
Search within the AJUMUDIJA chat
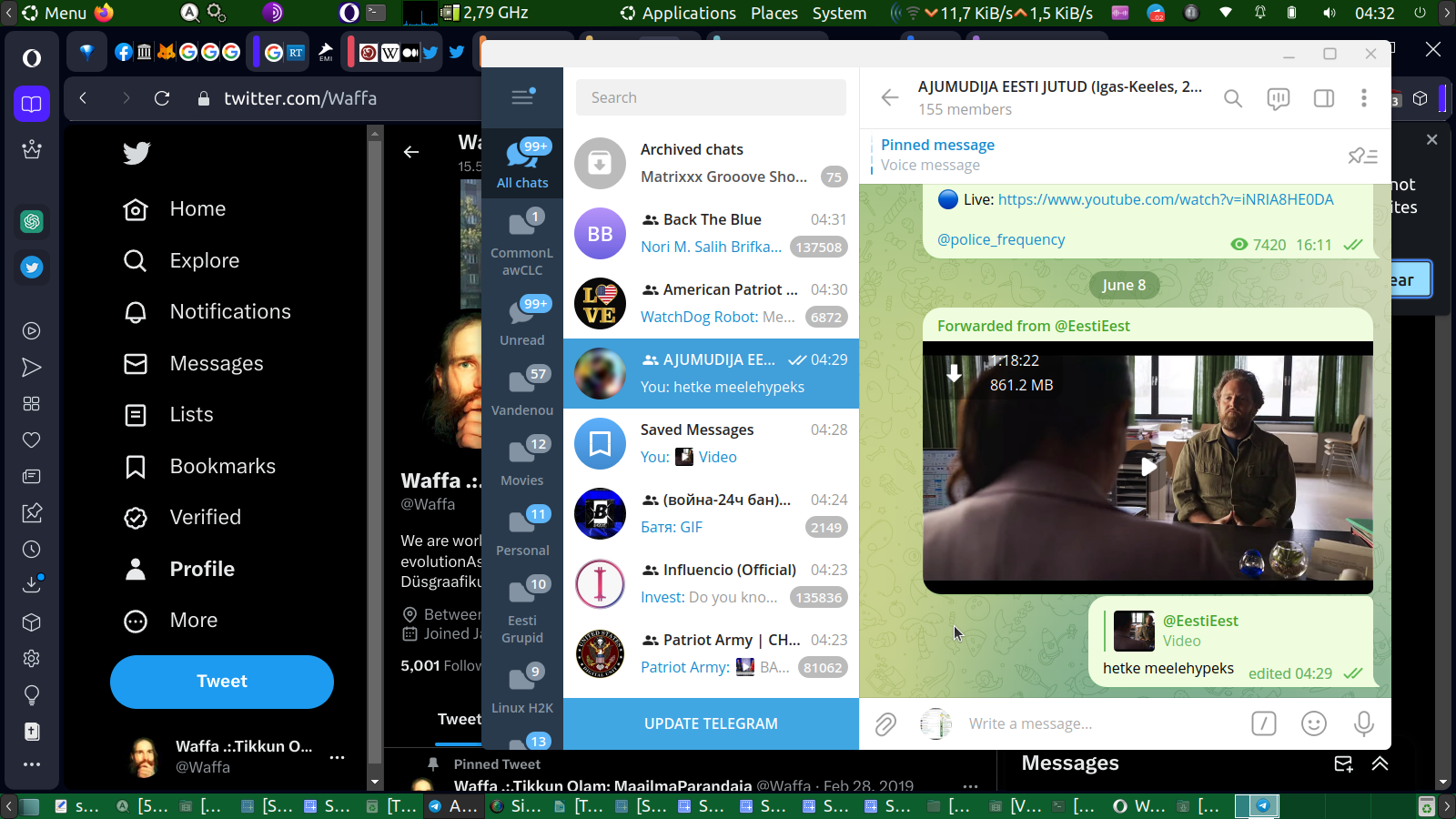1233,98
